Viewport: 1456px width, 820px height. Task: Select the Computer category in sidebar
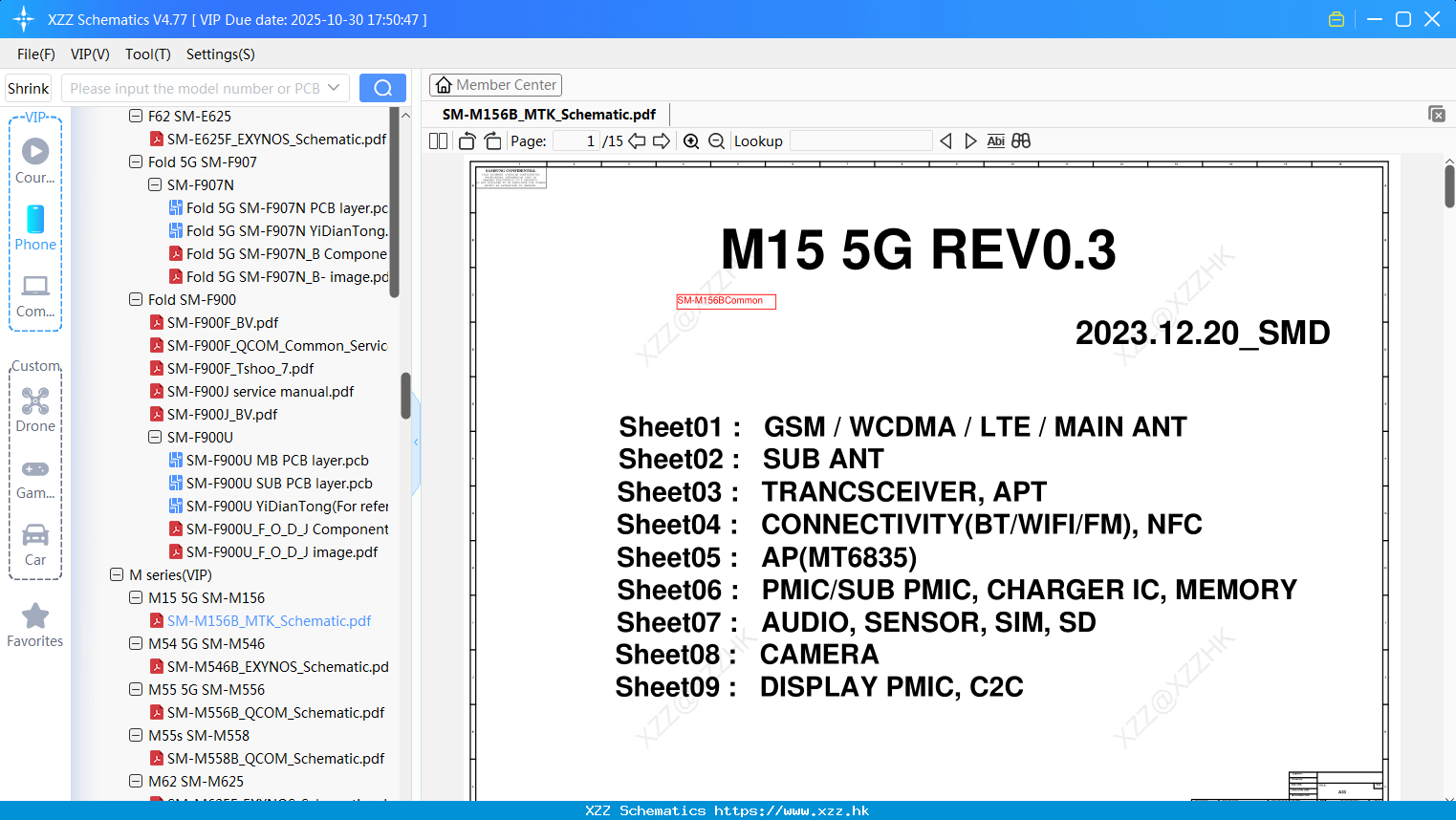tap(35, 295)
